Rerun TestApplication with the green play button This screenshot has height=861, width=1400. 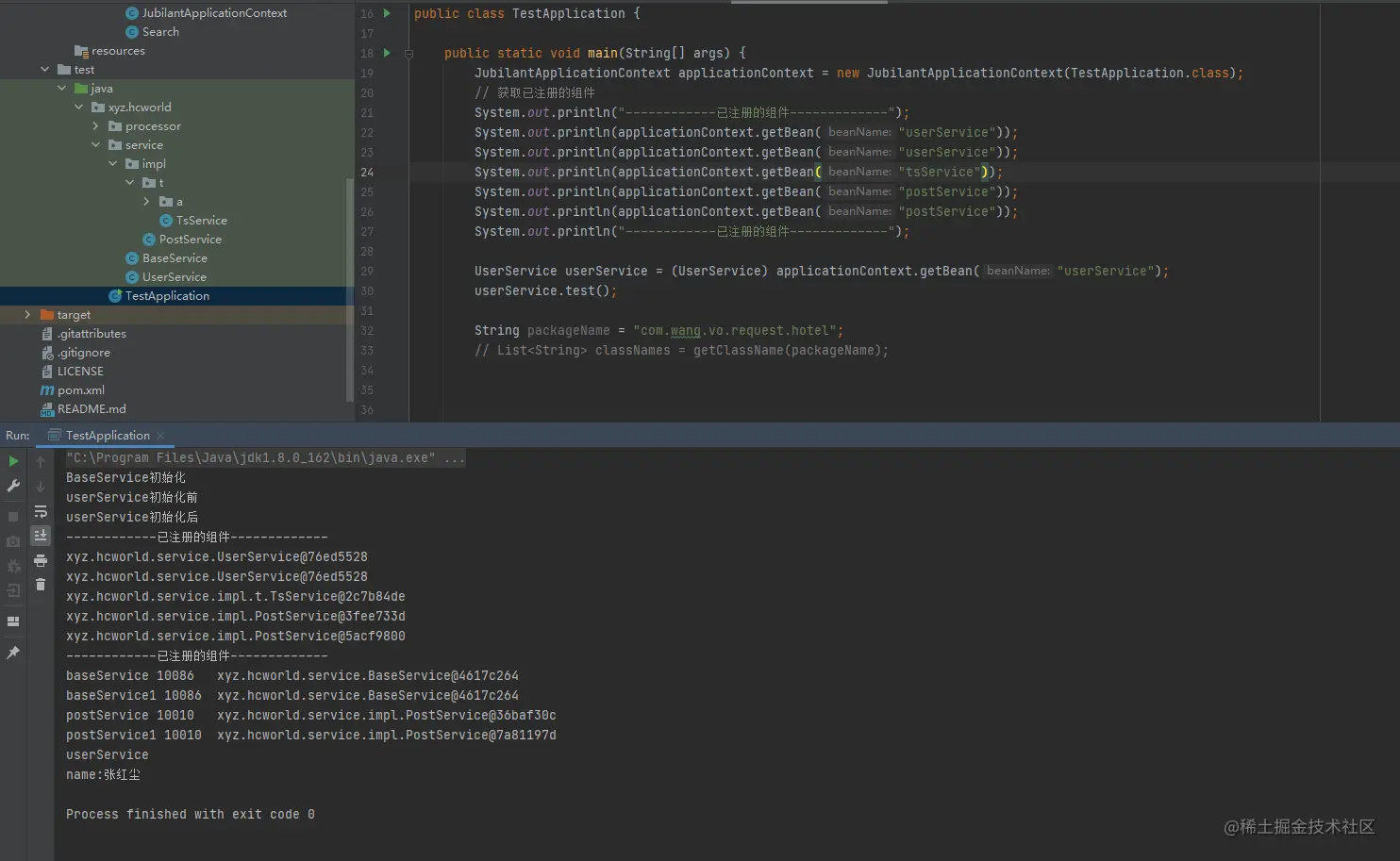click(13, 461)
